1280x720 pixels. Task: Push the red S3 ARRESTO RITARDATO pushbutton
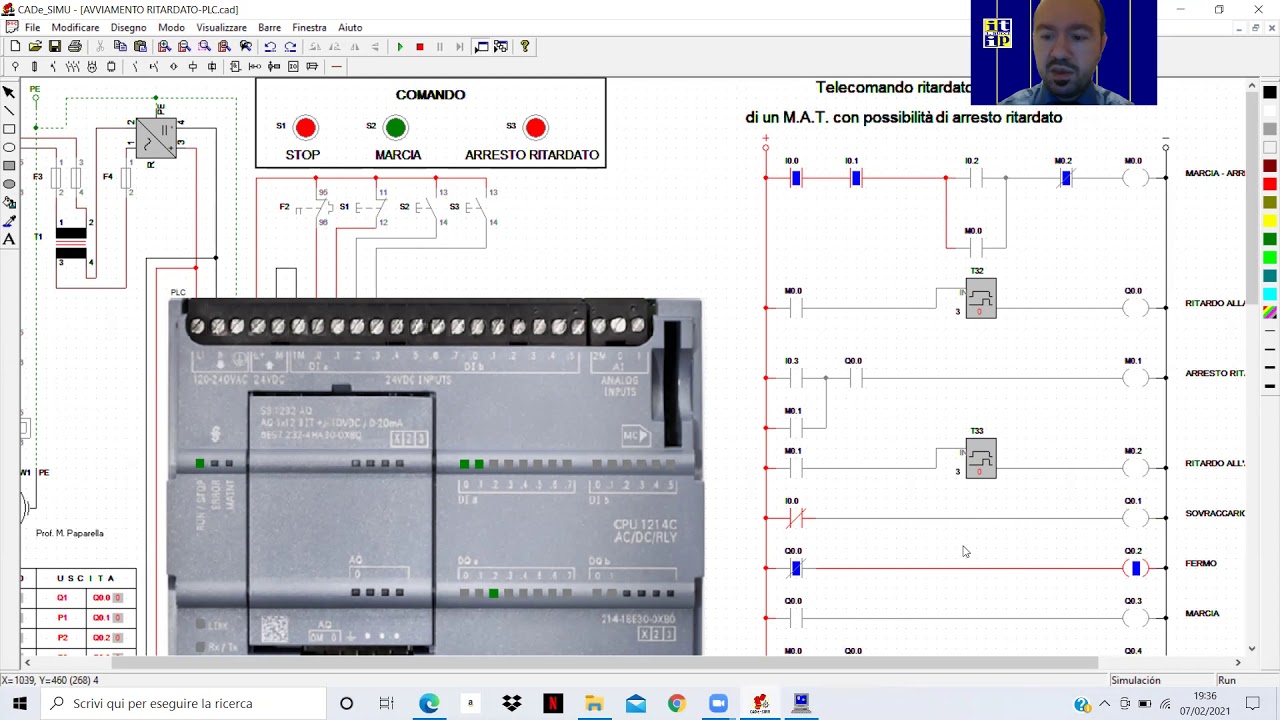[x=536, y=127]
